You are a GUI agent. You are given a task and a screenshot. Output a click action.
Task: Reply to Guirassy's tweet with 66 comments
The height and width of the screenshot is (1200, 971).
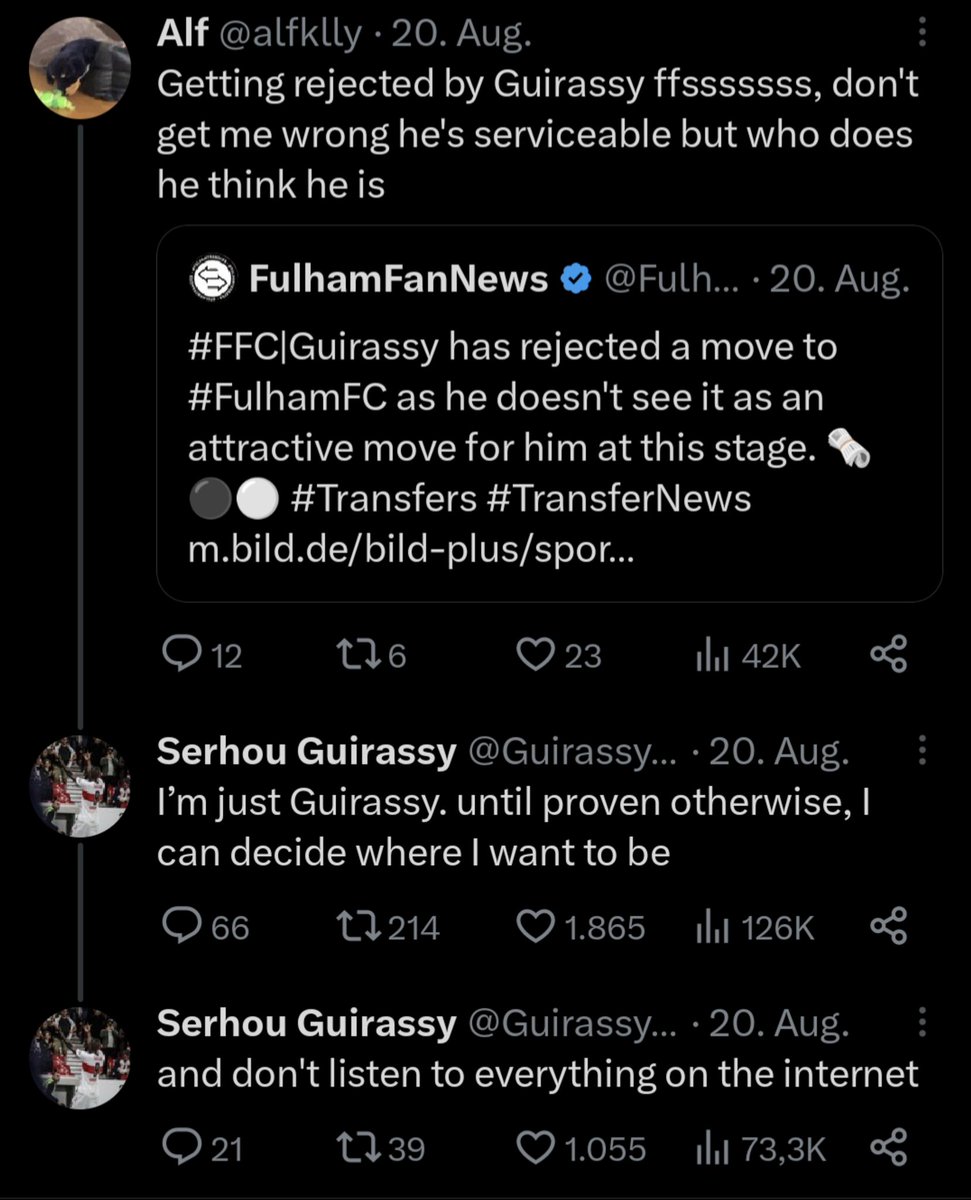tap(205, 927)
